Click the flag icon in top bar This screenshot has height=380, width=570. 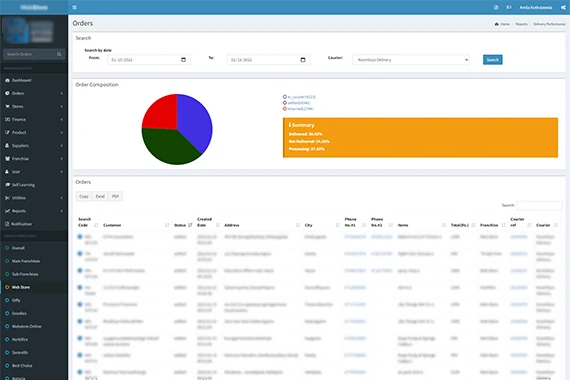[509, 7]
